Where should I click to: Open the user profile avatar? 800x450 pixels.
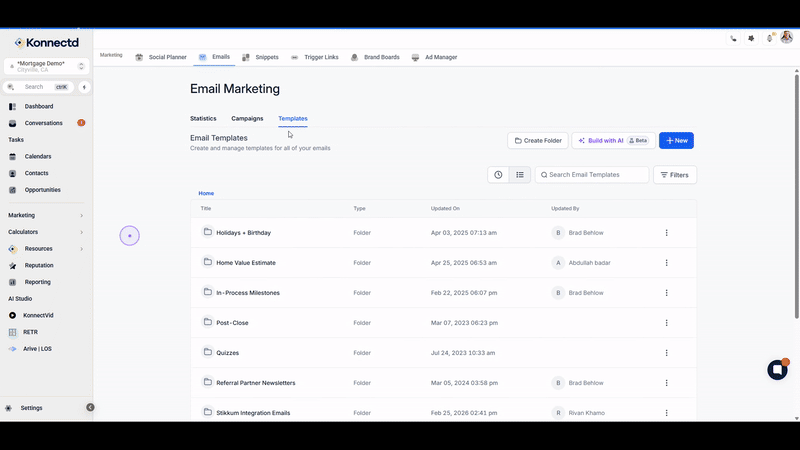[x=787, y=37]
